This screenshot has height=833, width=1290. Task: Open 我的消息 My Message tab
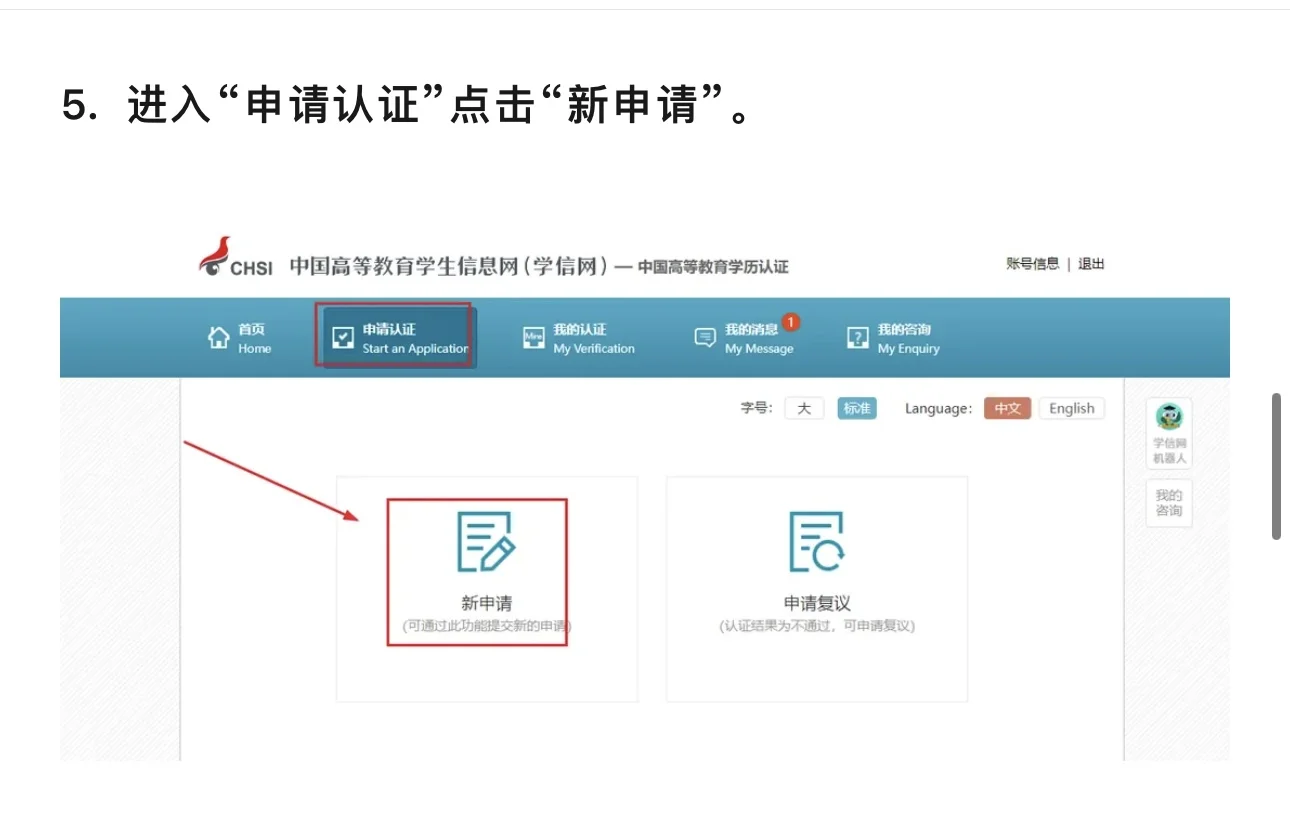click(x=746, y=338)
